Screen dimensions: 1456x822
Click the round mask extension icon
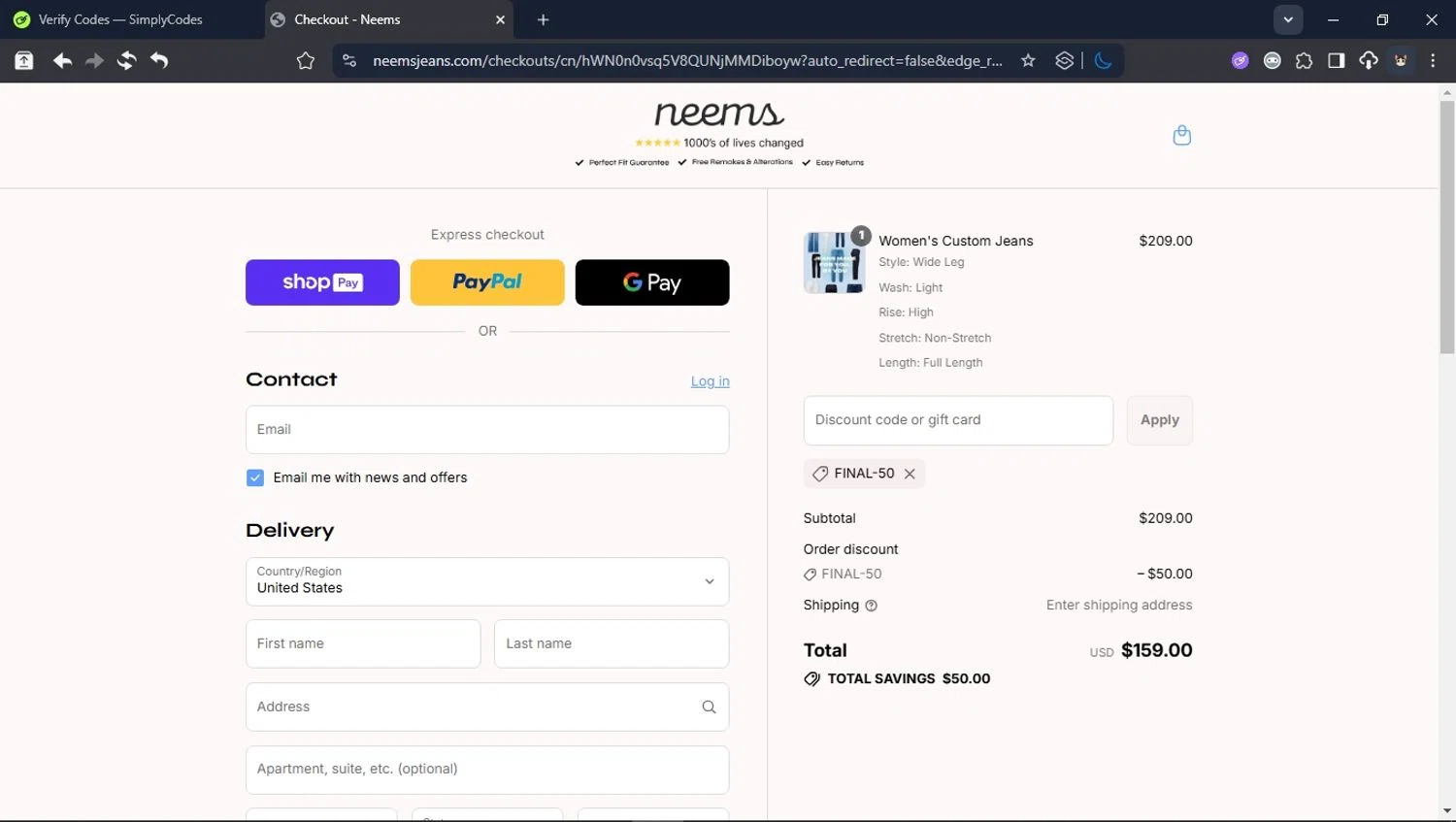click(x=1272, y=60)
